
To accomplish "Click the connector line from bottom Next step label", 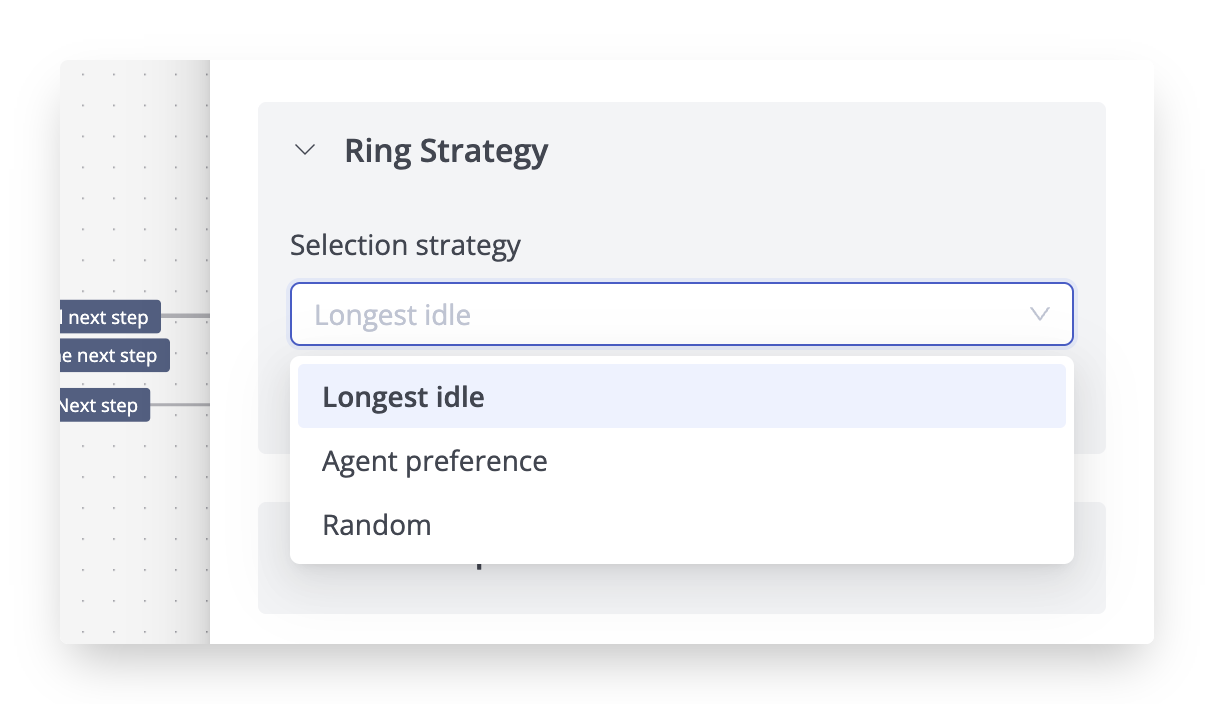I will click(180, 405).
